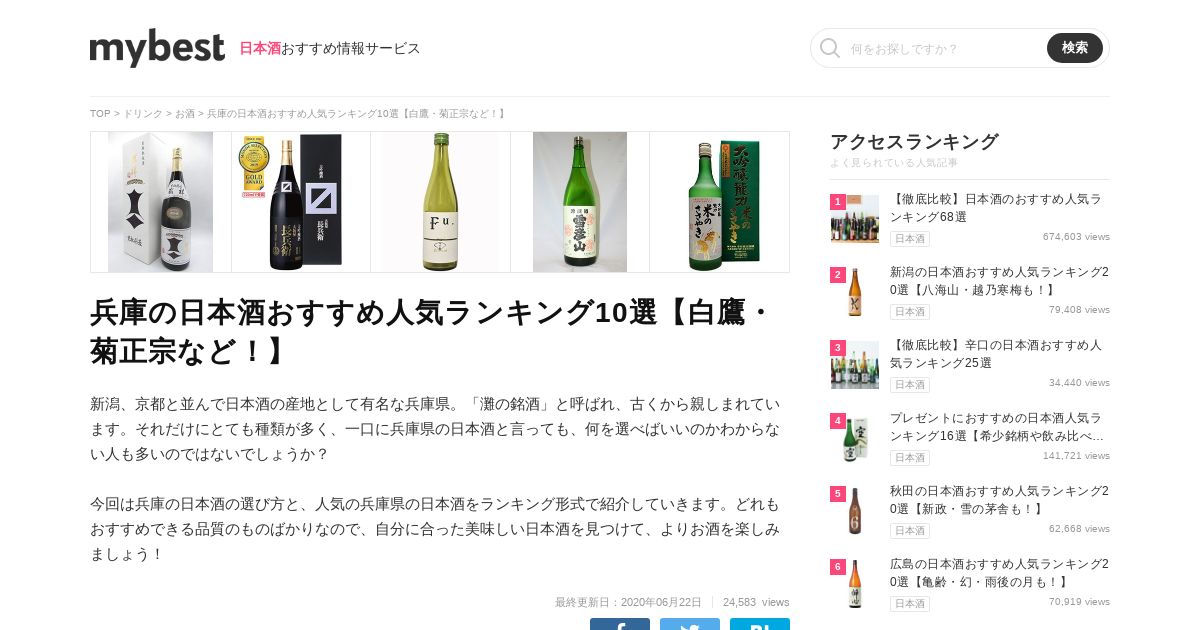
Task: Click the アクセスランキング heading
Action: pos(914,142)
